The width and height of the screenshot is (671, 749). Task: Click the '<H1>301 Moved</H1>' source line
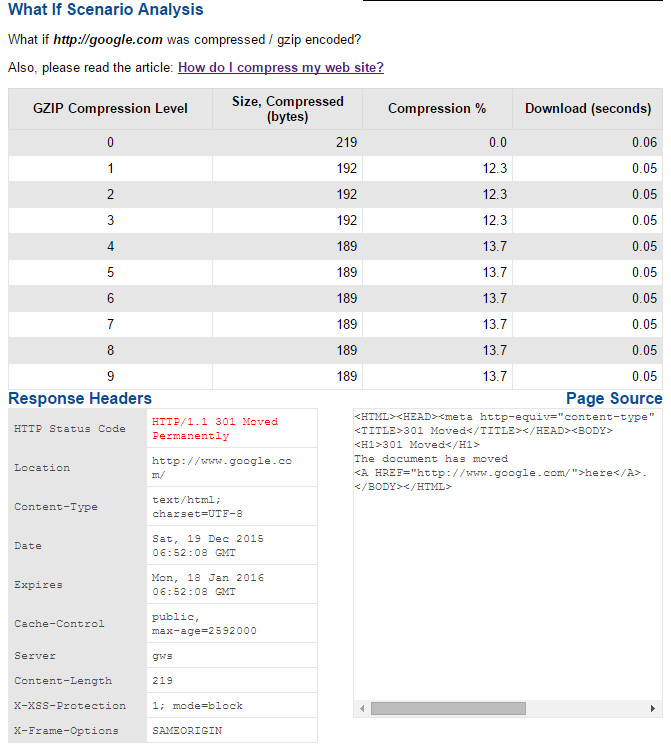(417, 445)
